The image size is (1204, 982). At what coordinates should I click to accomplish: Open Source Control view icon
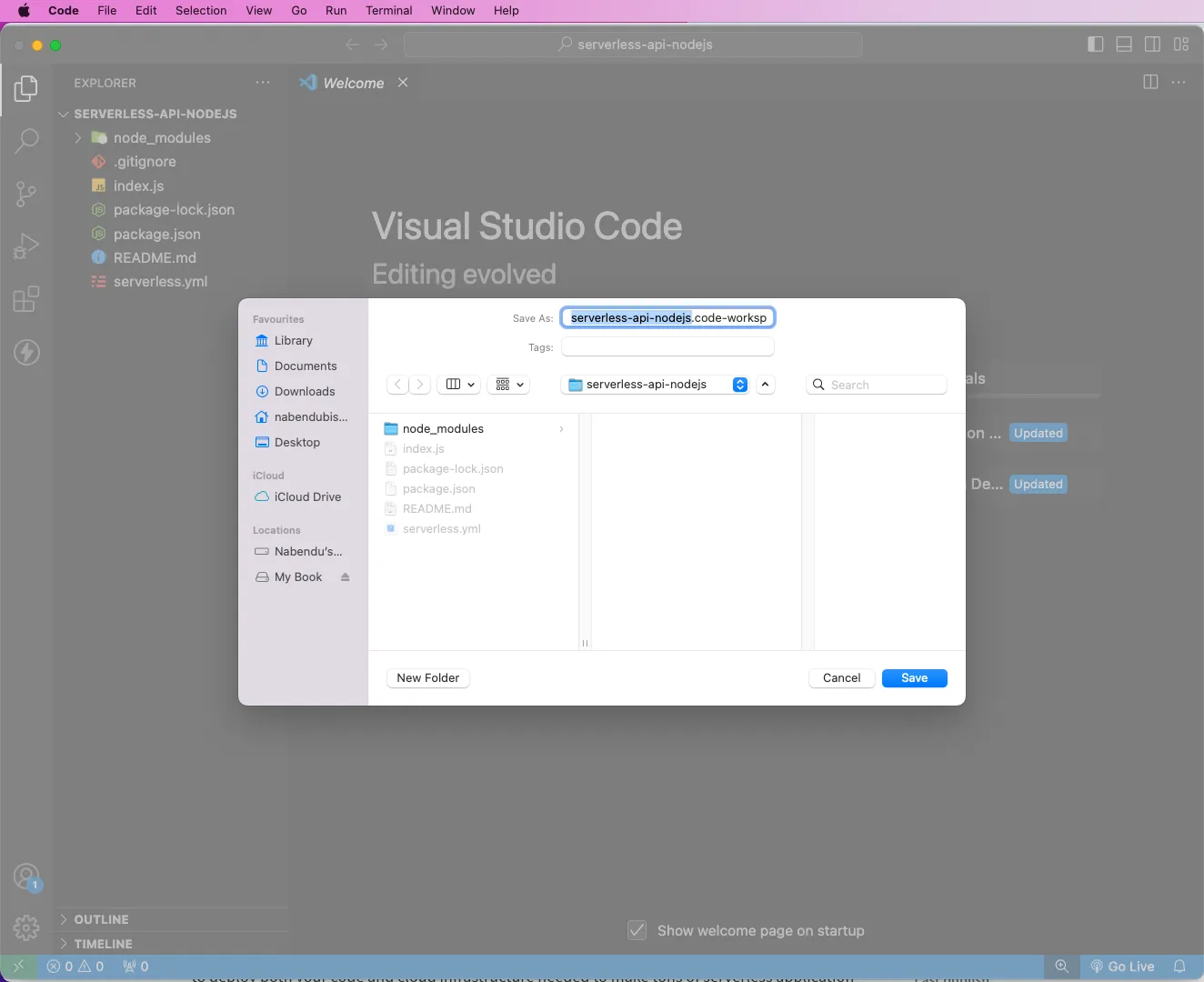tap(26, 193)
